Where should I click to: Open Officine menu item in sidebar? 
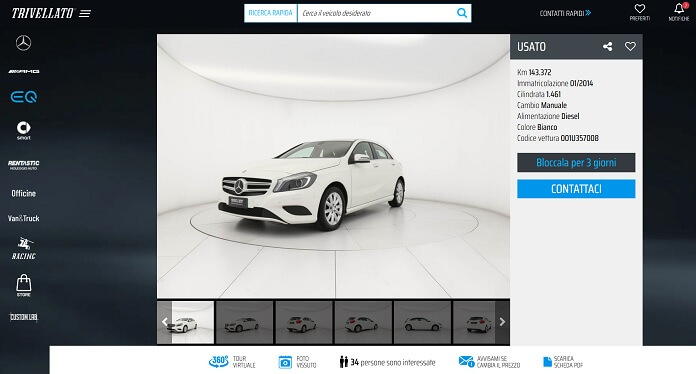pyautogui.click(x=24, y=193)
